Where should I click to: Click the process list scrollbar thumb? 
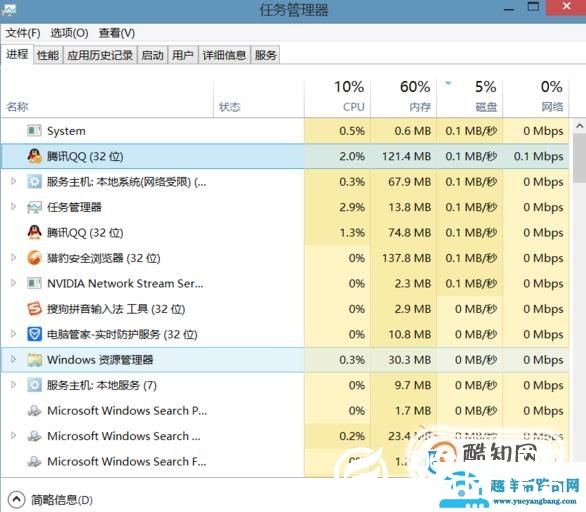pyautogui.click(x=579, y=158)
